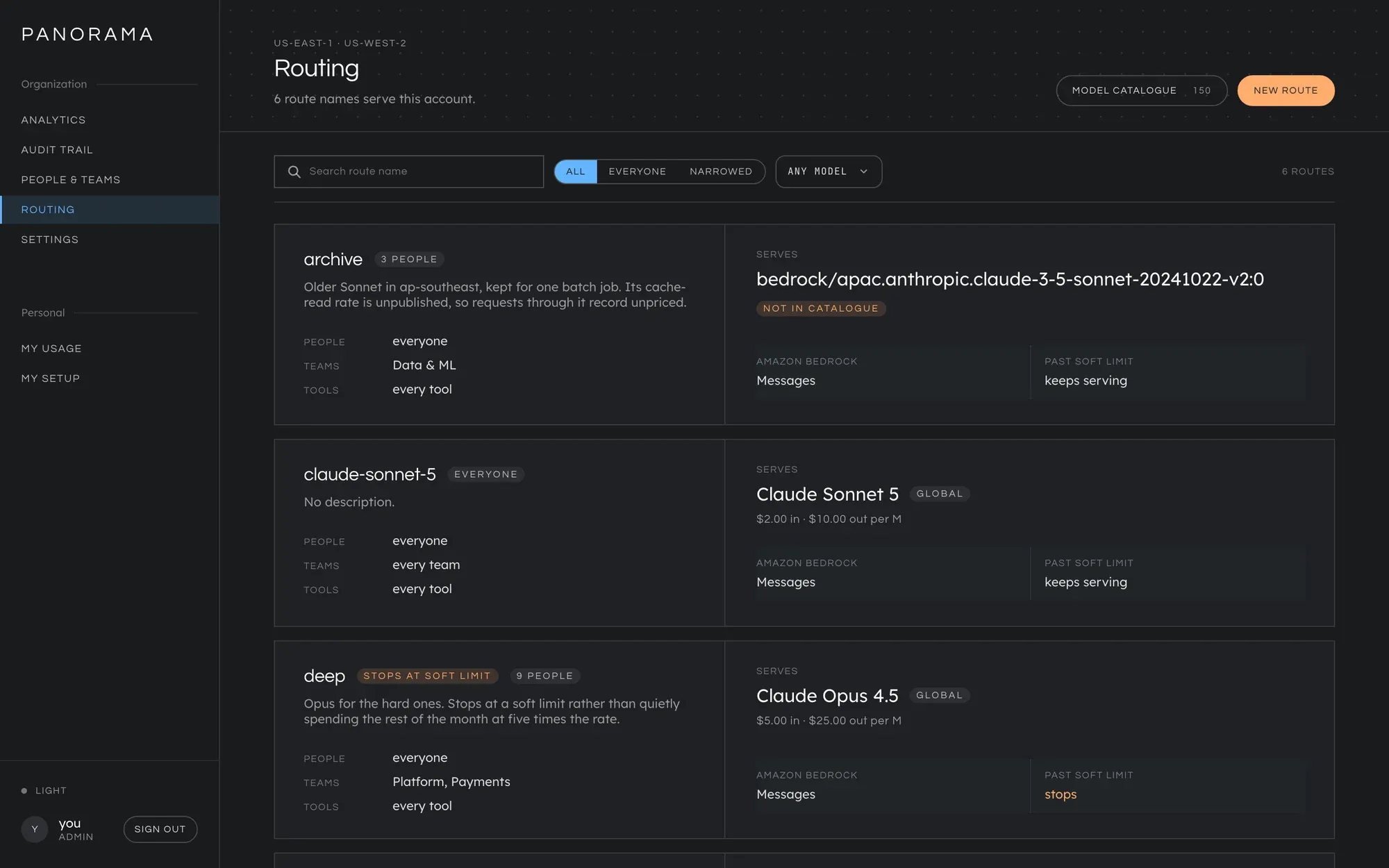The width and height of the screenshot is (1389, 868).
Task: Click the bedrock/apac.anthropic.claude-3-5-sonnet model name
Action: [x=1010, y=279]
